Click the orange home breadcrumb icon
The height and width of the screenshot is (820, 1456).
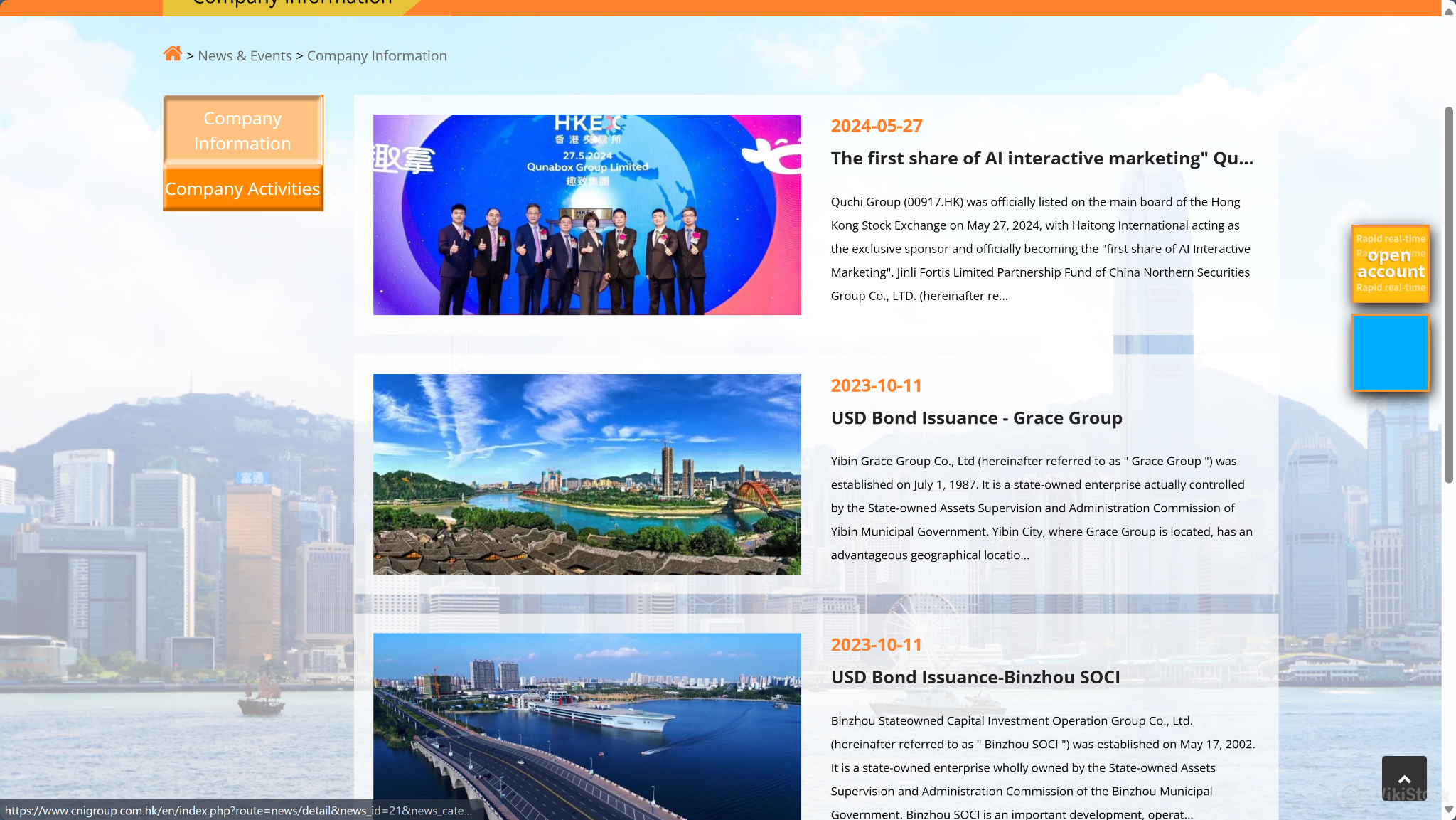point(172,54)
